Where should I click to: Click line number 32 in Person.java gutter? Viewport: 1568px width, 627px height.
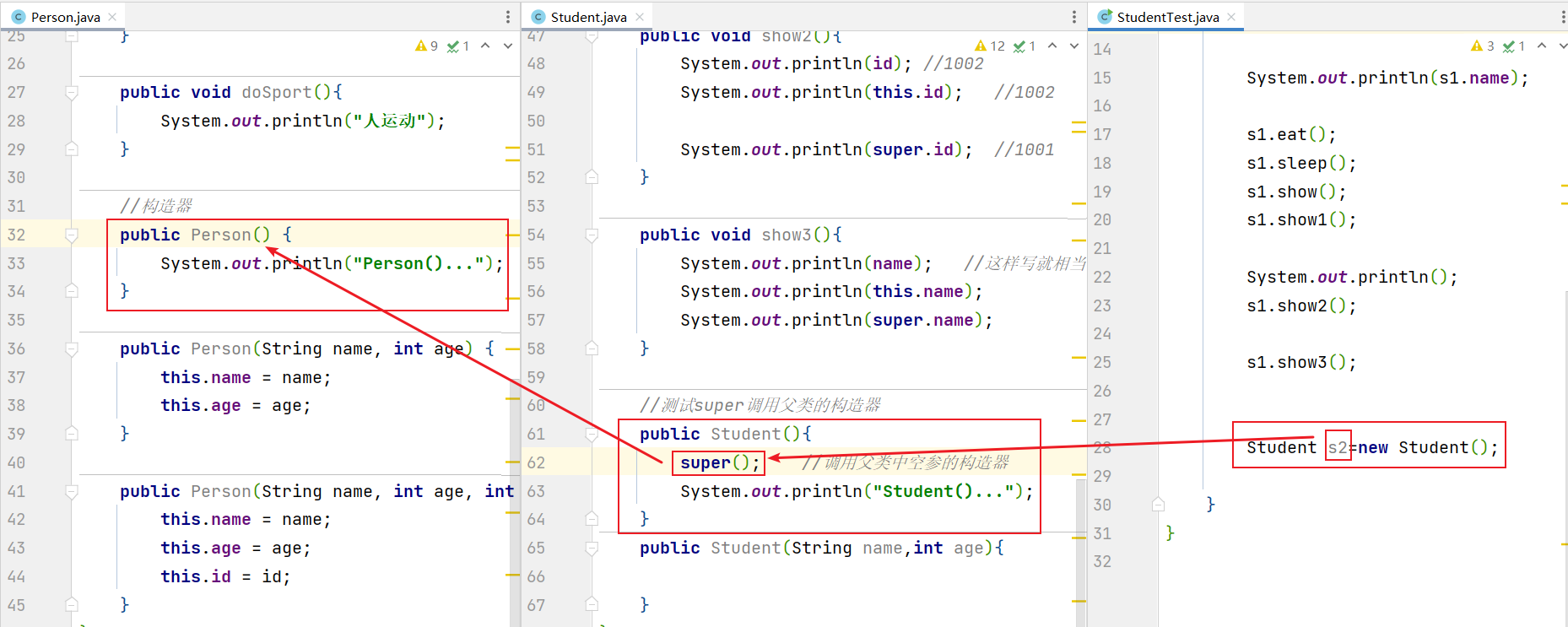(16, 235)
